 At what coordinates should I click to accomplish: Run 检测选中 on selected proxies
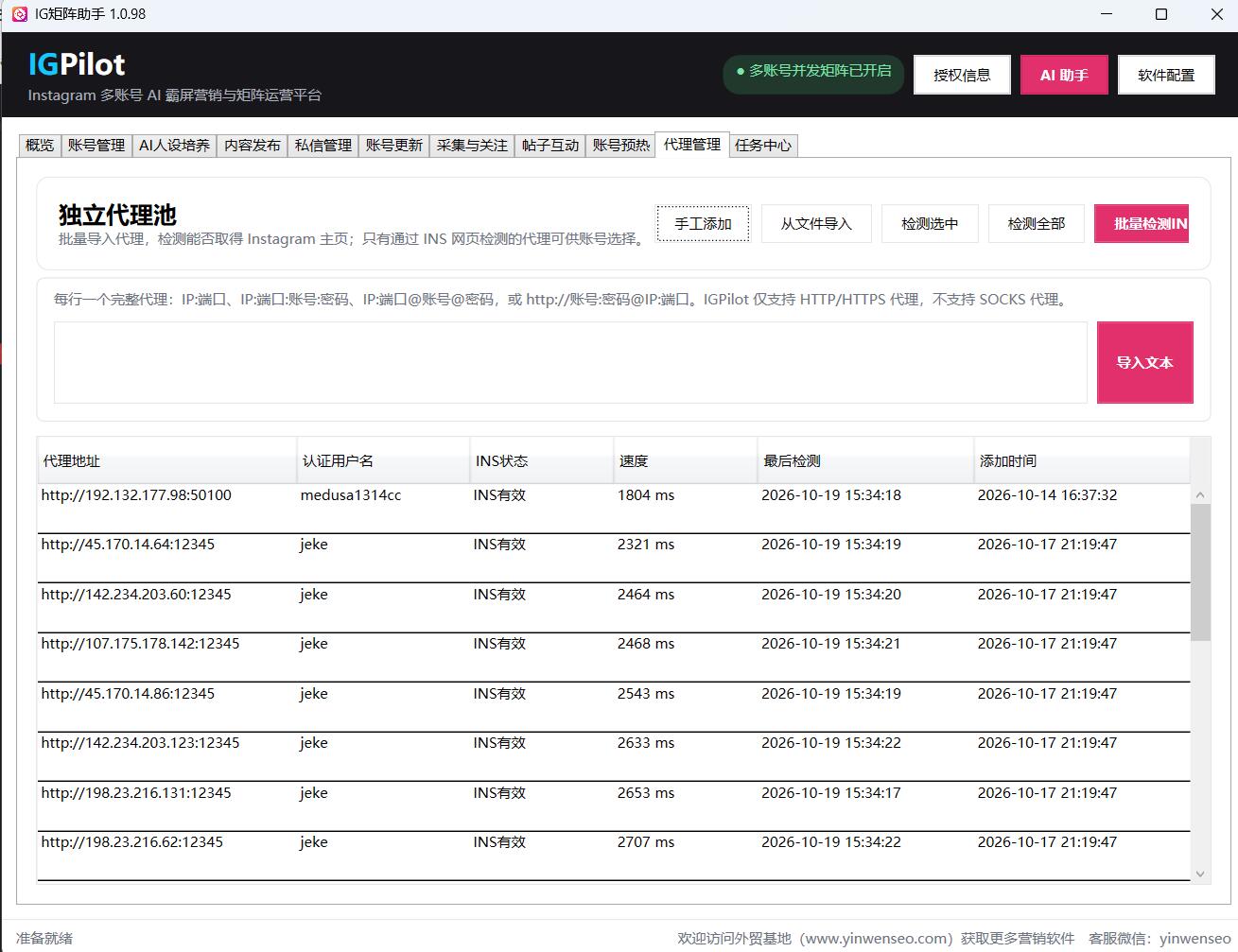(930, 224)
